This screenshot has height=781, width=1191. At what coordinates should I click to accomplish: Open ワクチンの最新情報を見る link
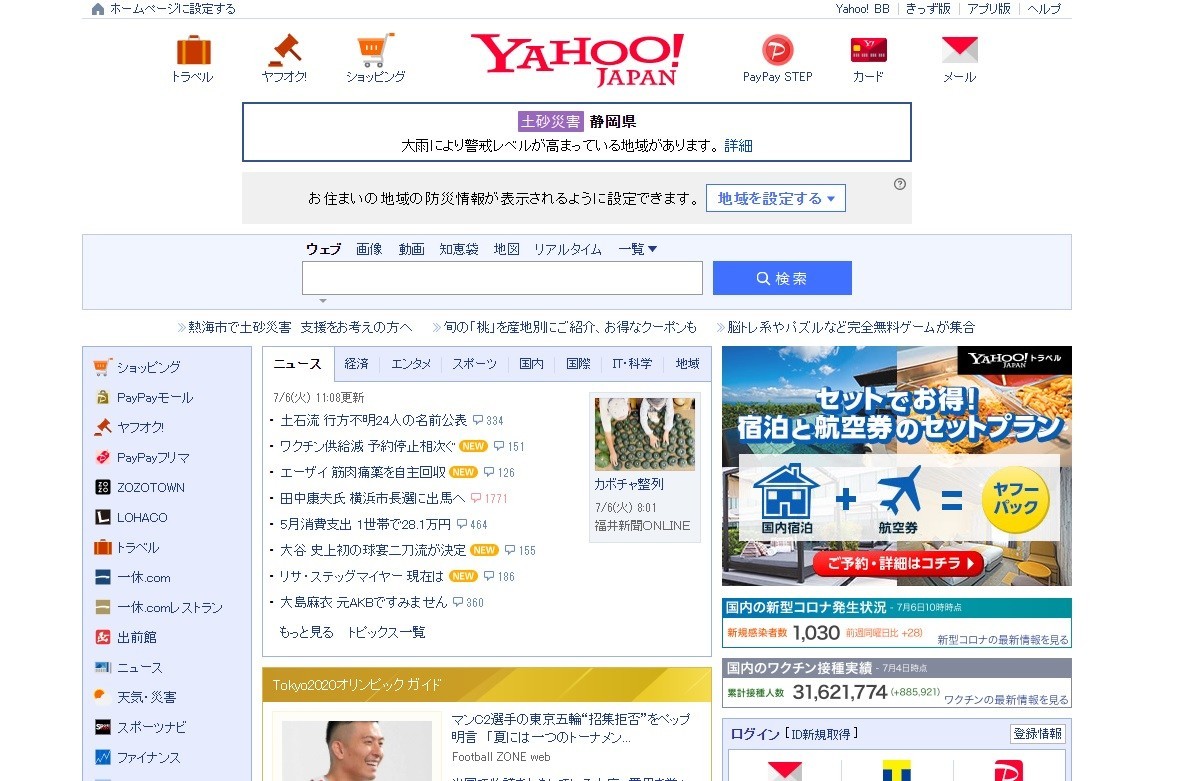(1006, 700)
